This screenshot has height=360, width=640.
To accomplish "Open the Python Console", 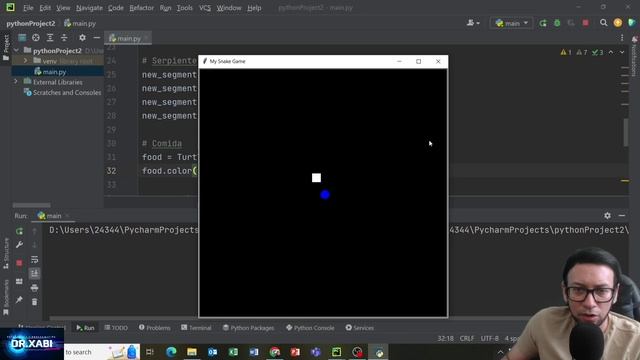I will 310,328.
